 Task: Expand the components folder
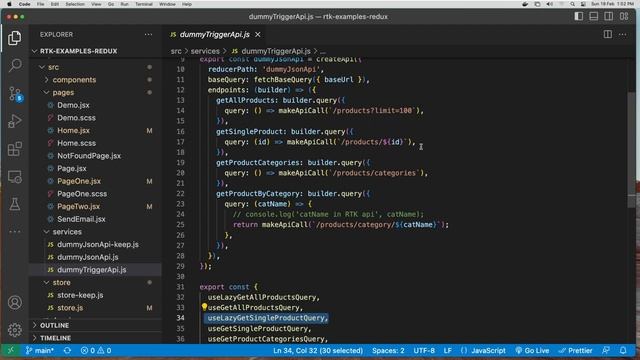pyautogui.click(x=74, y=80)
